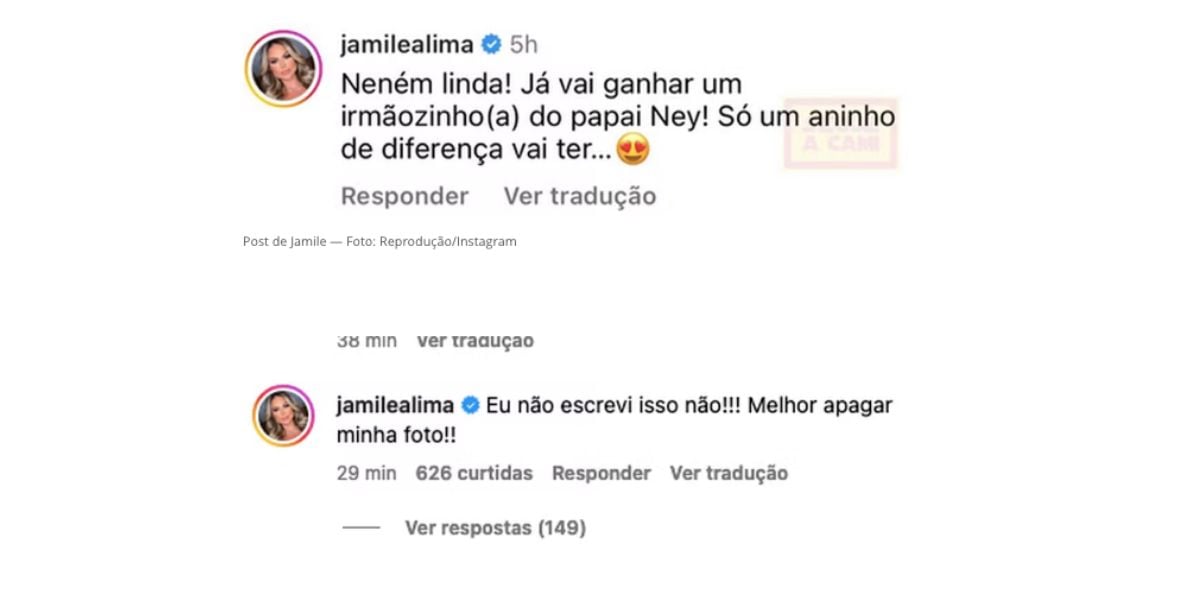Click the line beside Ver respostas

[x=361, y=527]
